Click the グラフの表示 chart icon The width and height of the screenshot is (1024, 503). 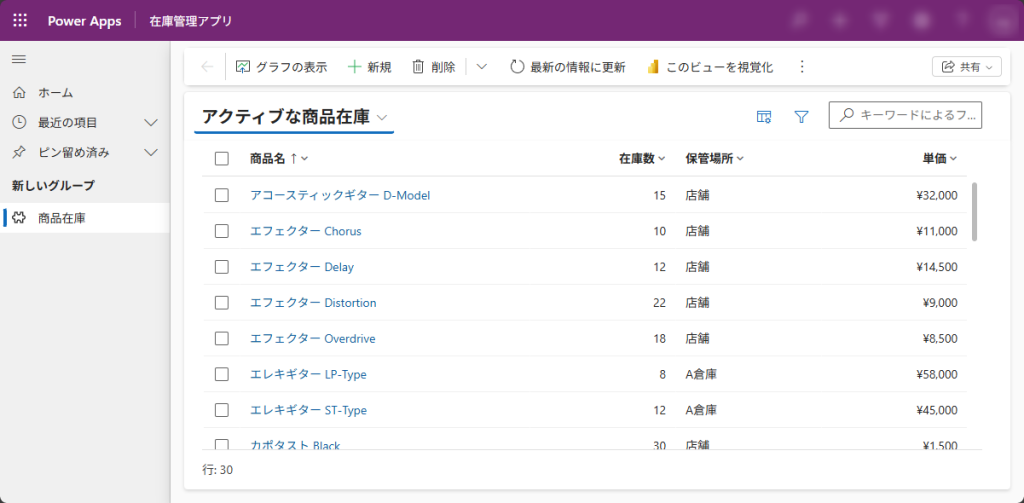243,67
